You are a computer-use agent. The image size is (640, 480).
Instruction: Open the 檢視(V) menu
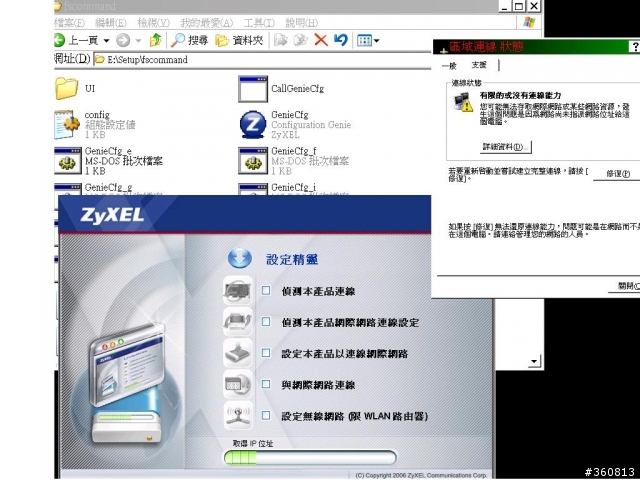[153, 23]
